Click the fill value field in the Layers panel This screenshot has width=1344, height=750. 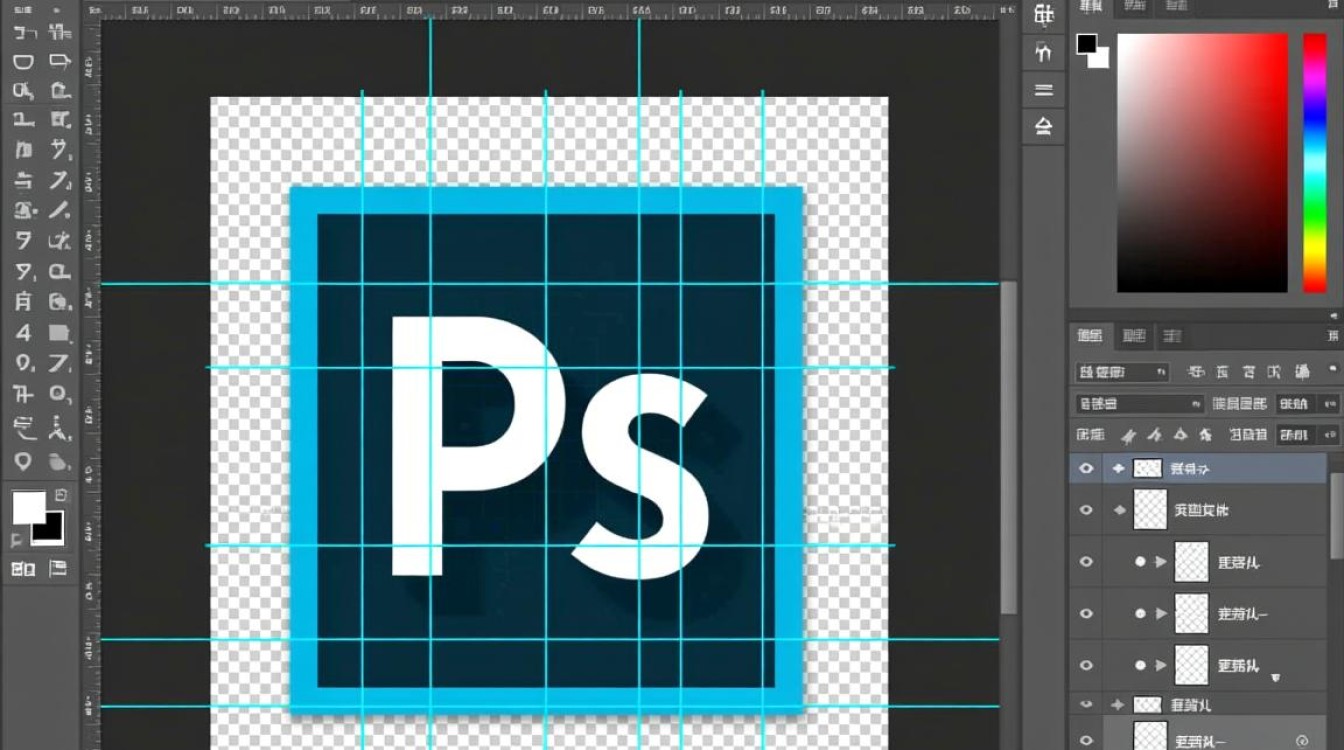tap(1294, 435)
